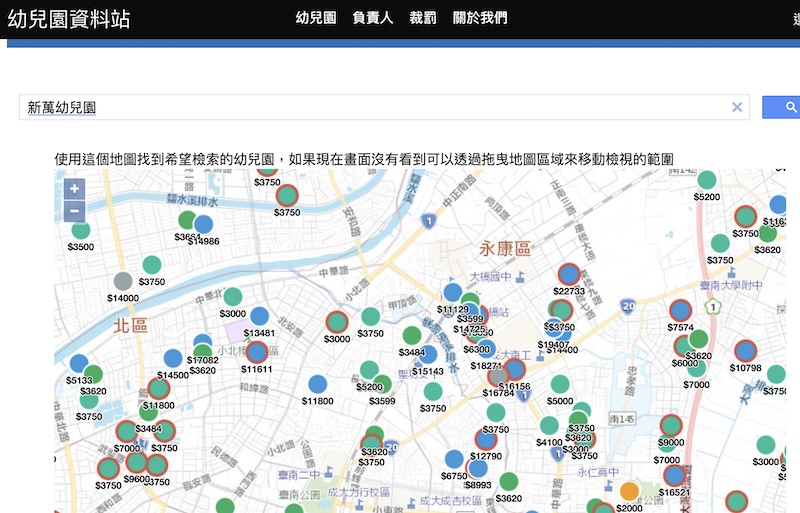800x513 pixels.
Task: Open the 幼兒園 navigation menu item
Action: (x=316, y=18)
